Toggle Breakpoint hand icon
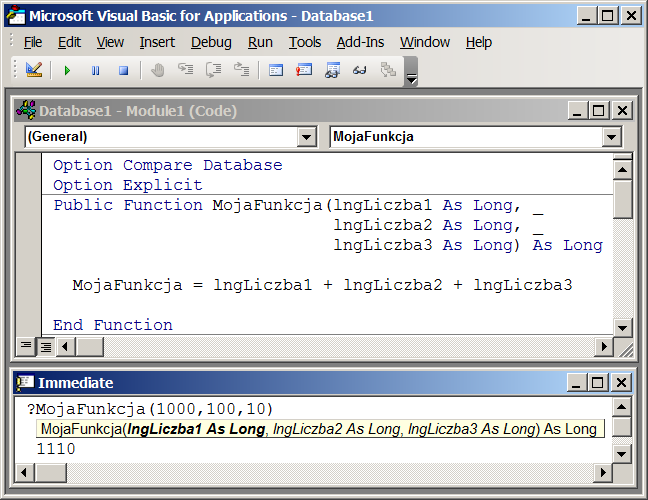 point(157,70)
